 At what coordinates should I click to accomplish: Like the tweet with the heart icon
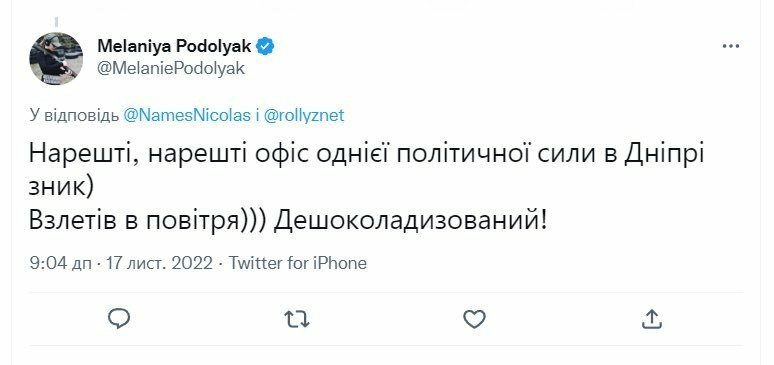[x=474, y=319]
